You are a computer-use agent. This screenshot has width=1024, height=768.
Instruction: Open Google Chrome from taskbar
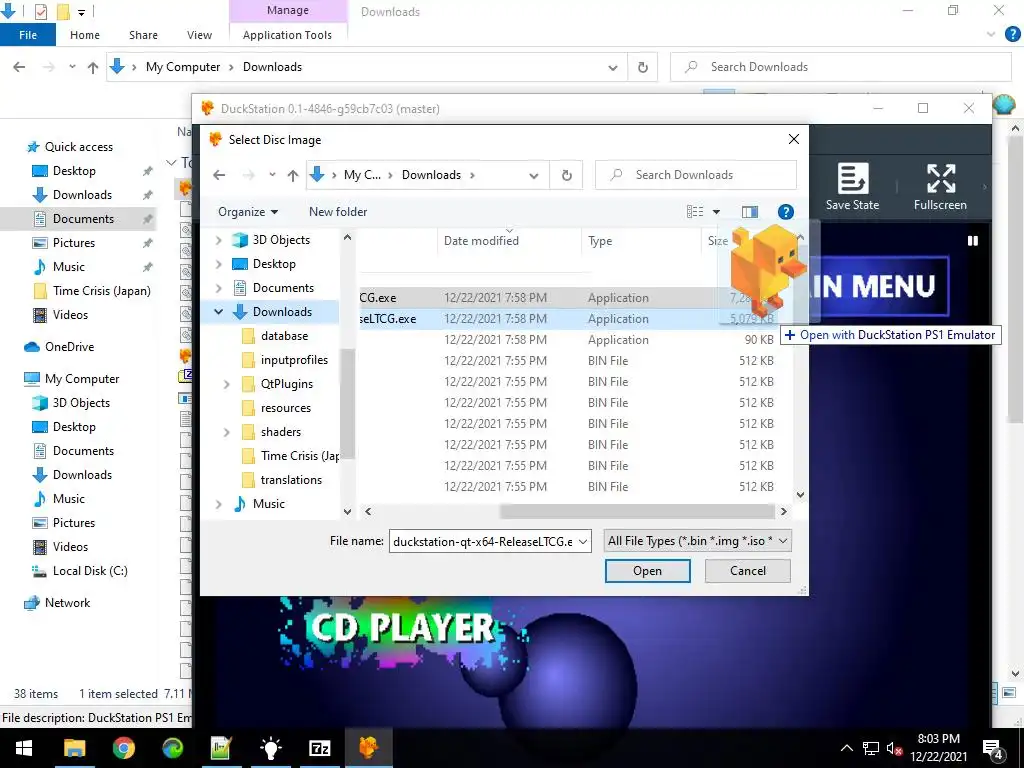click(123, 748)
